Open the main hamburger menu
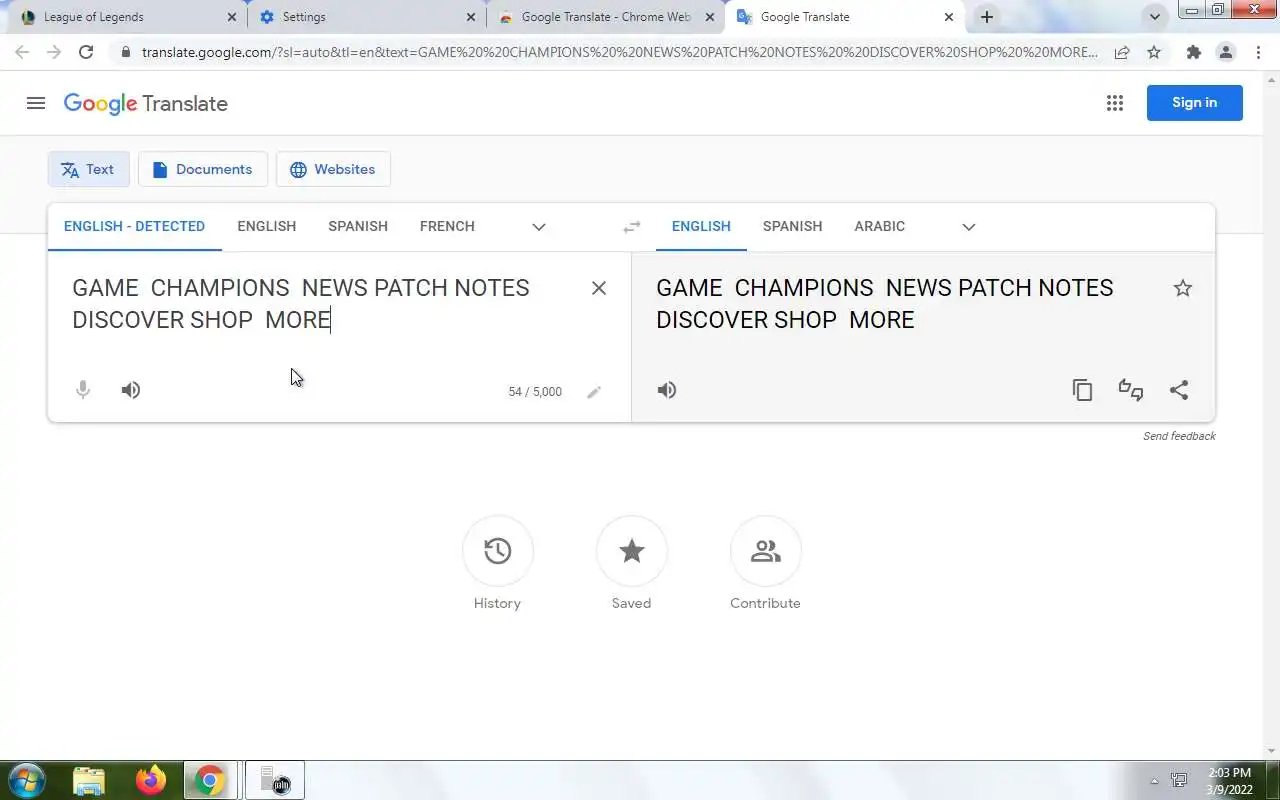This screenshot has width=1280, height=800. 36,103
